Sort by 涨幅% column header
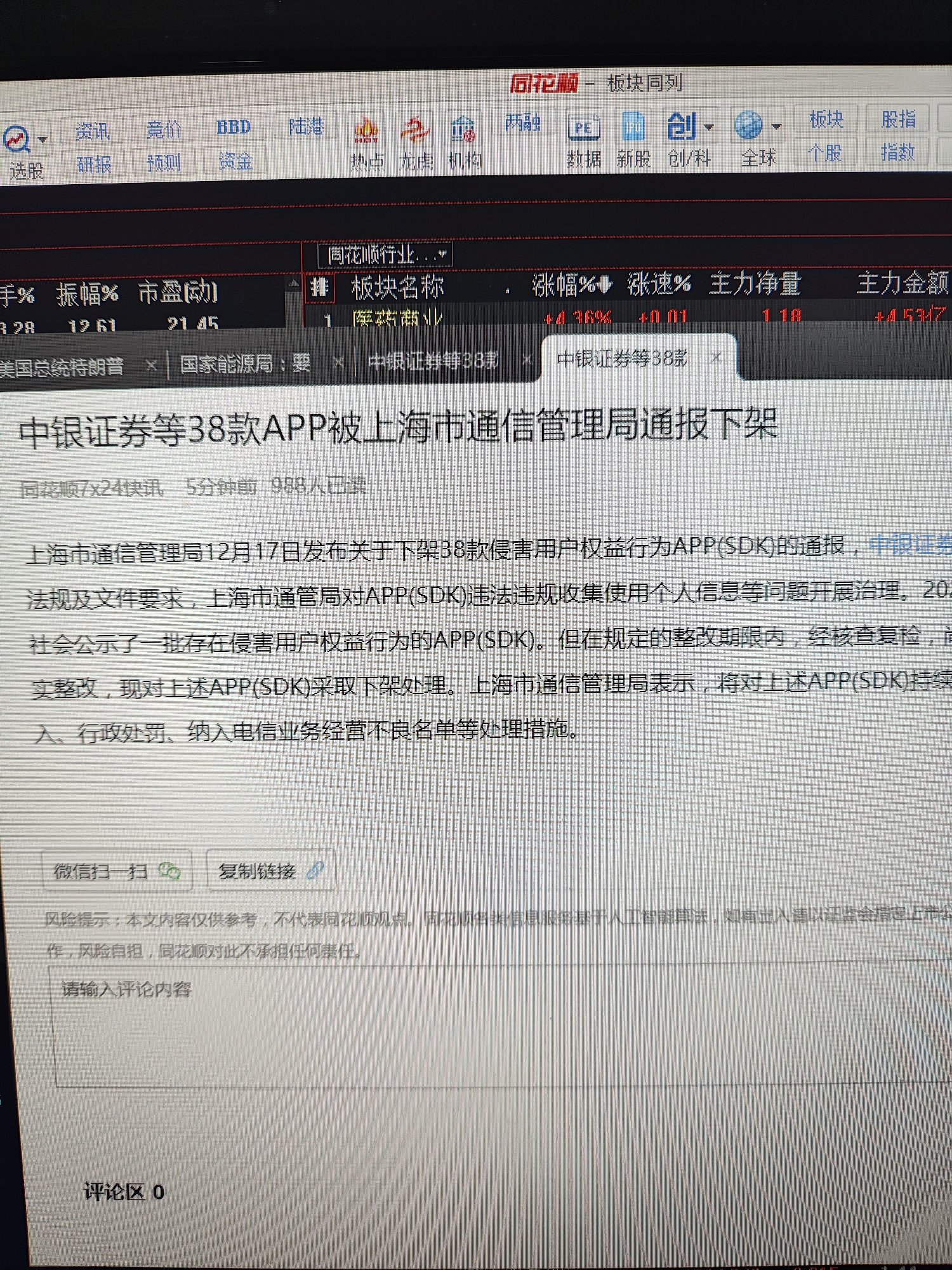The height and width of the screenshot is (1270, 952). [571, 284]
